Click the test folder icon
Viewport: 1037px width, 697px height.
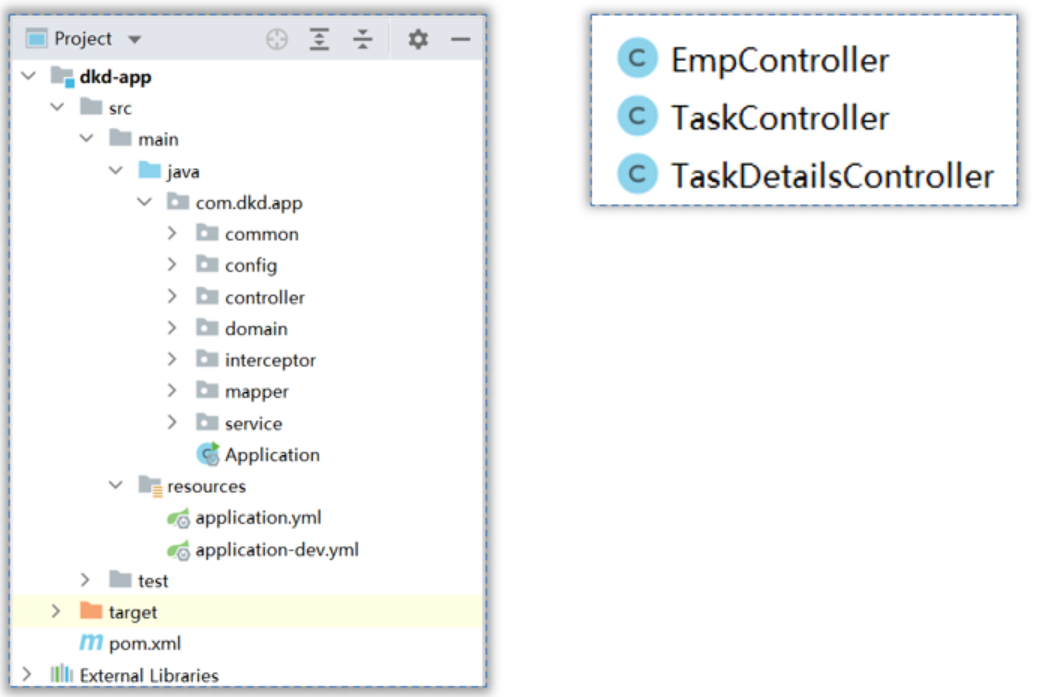pyautogui.click(x=120, y=579)
